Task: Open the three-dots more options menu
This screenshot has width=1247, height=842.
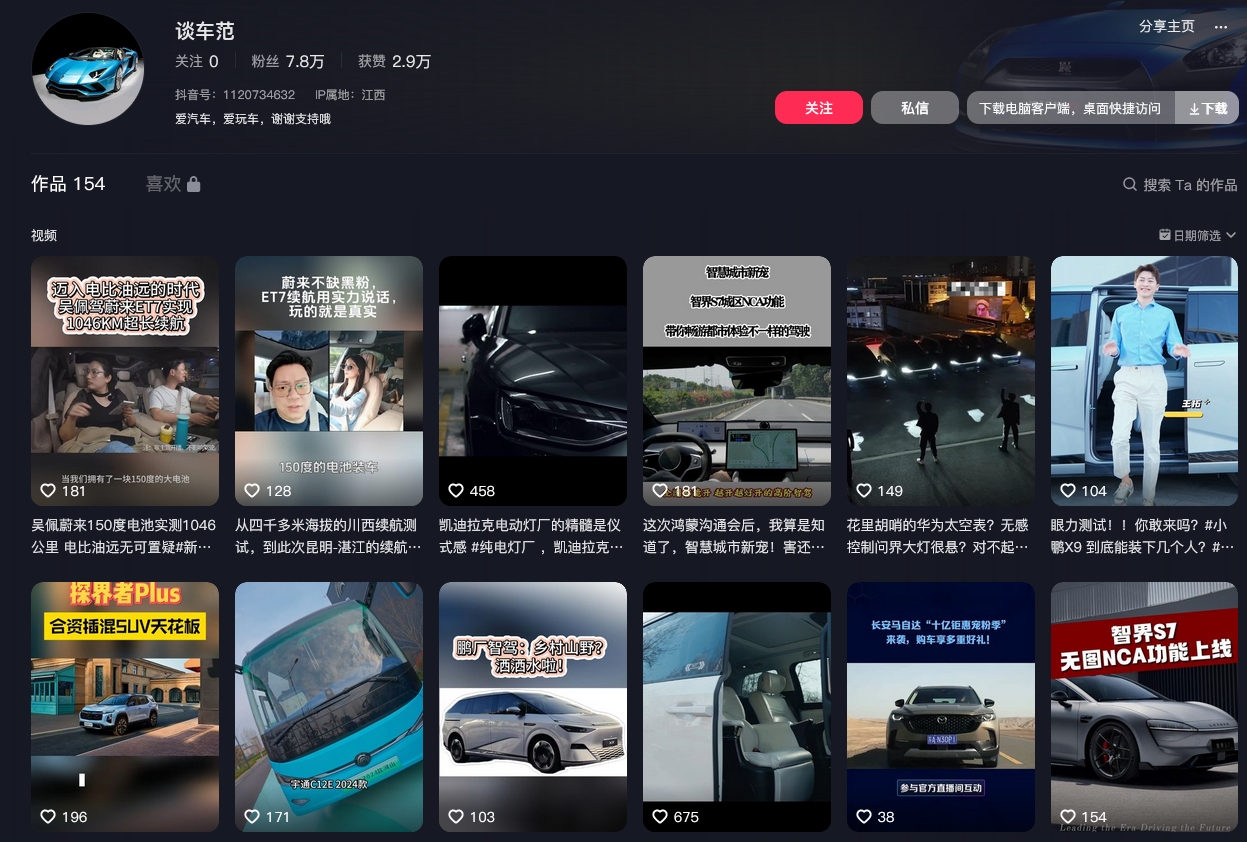Action: coord(1221,27)
